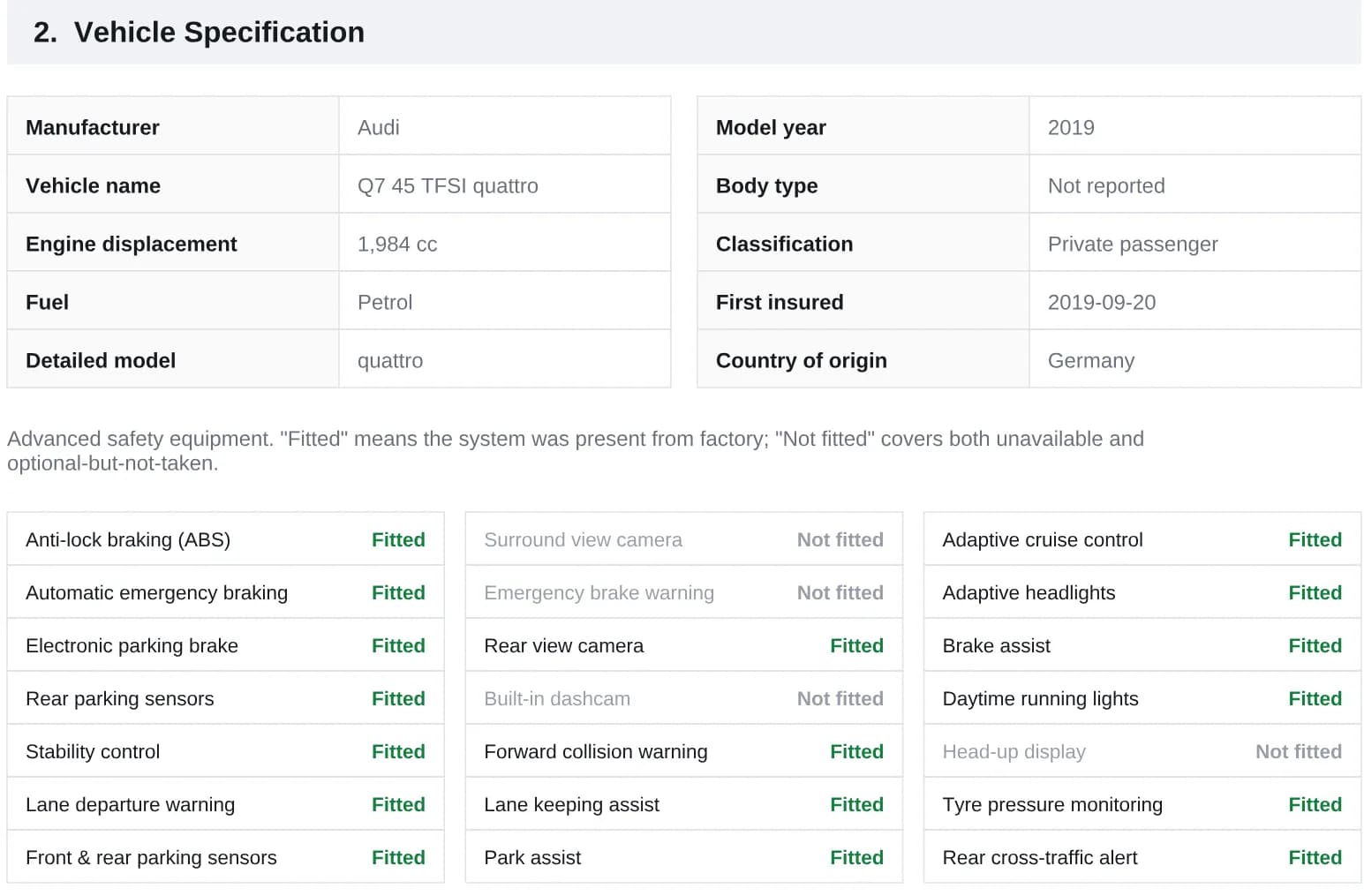
Task: Select the "Q7 45 TFSI quattro" vehicle name value
Action: (448, 185)
